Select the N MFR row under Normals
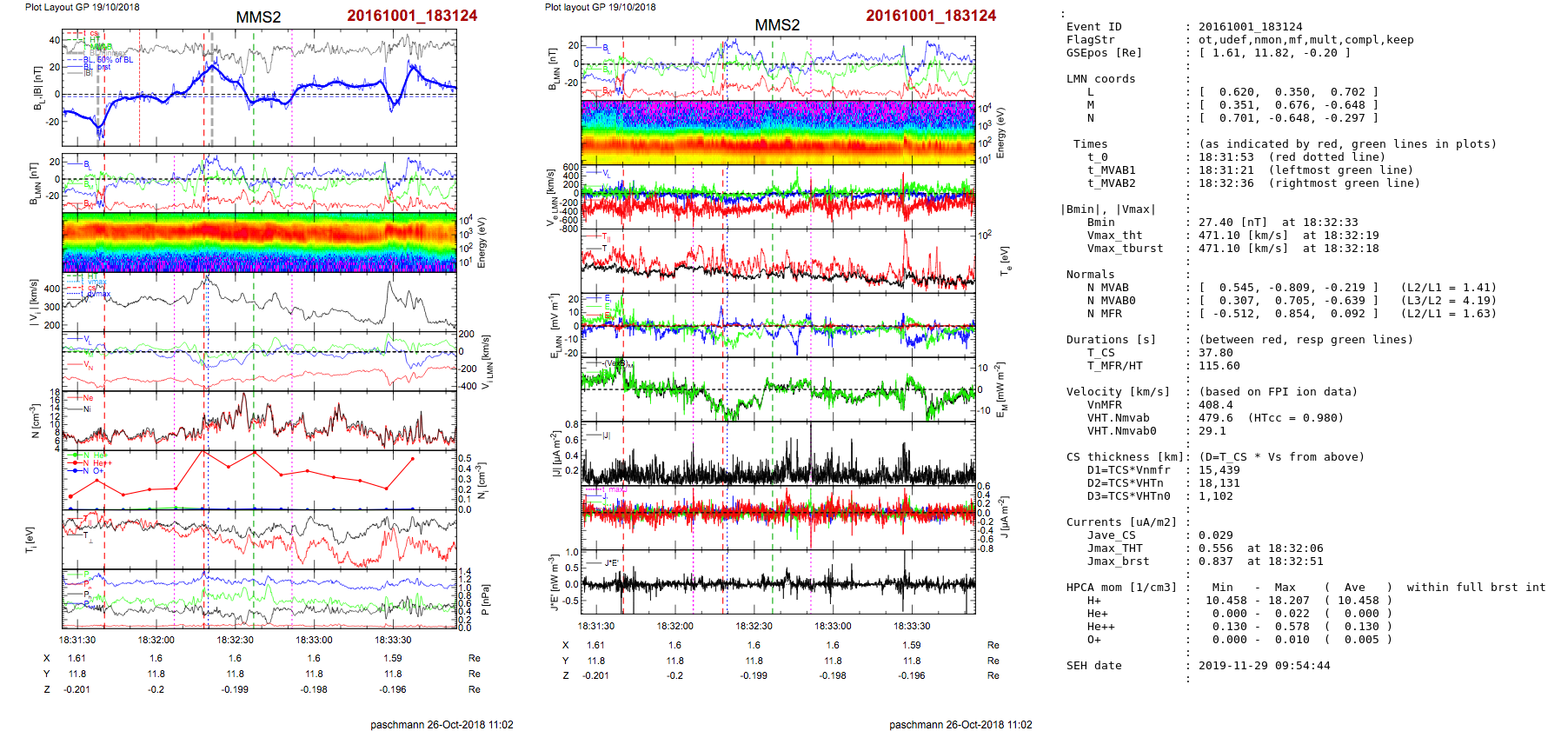The height and width of the screenshot is (731, 1568). [x=1278, y=314]
